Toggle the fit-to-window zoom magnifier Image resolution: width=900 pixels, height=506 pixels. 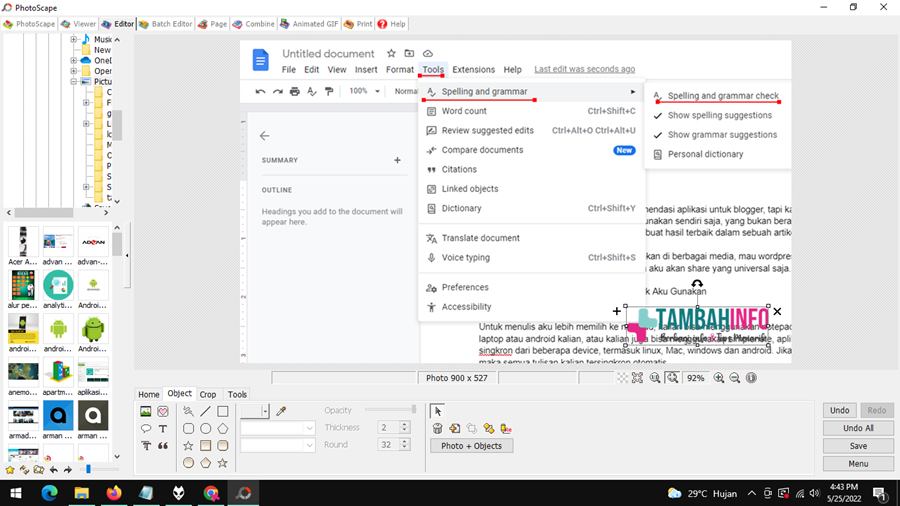672,377
